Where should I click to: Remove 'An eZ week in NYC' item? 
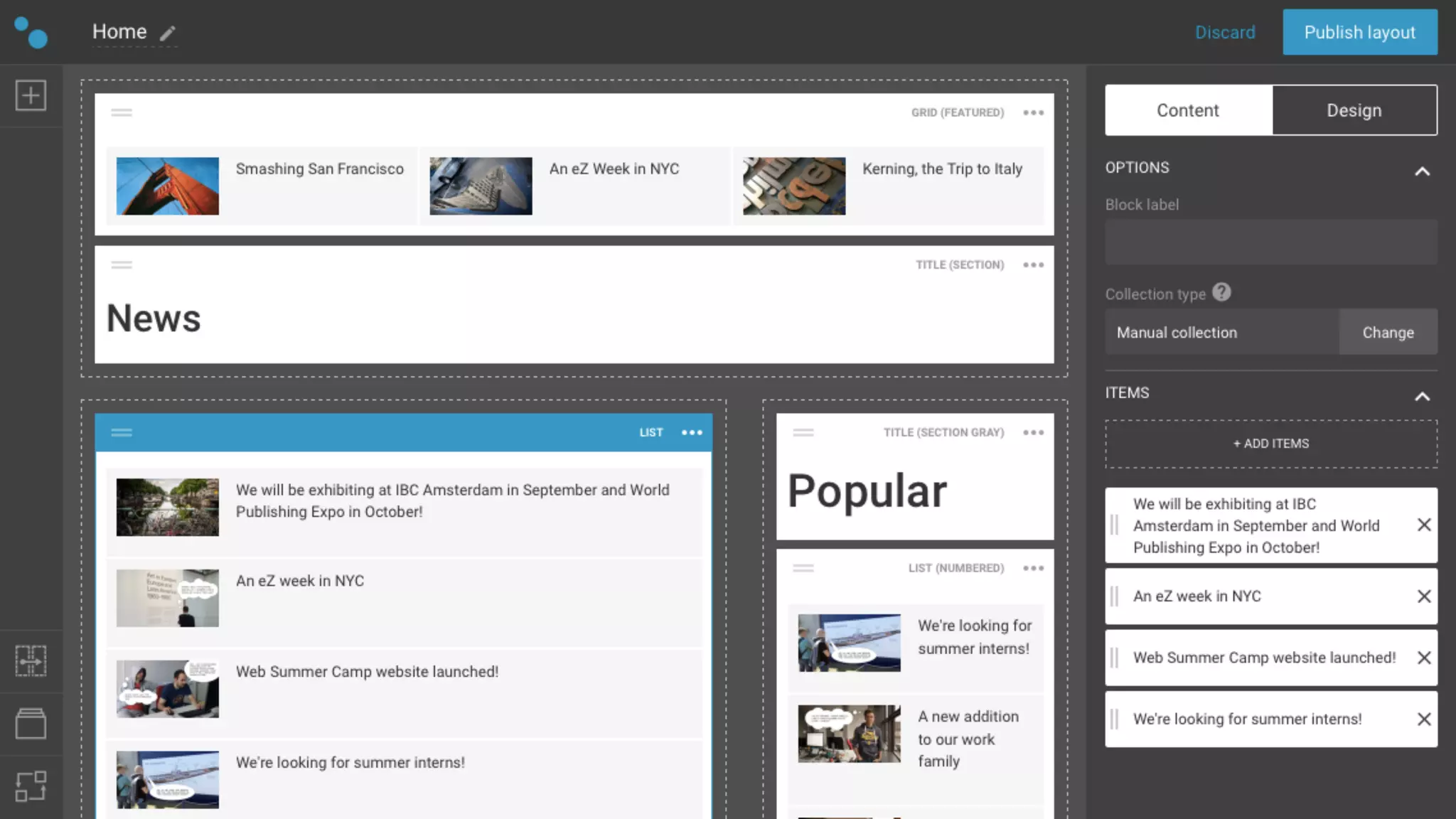coord(1424,596)
